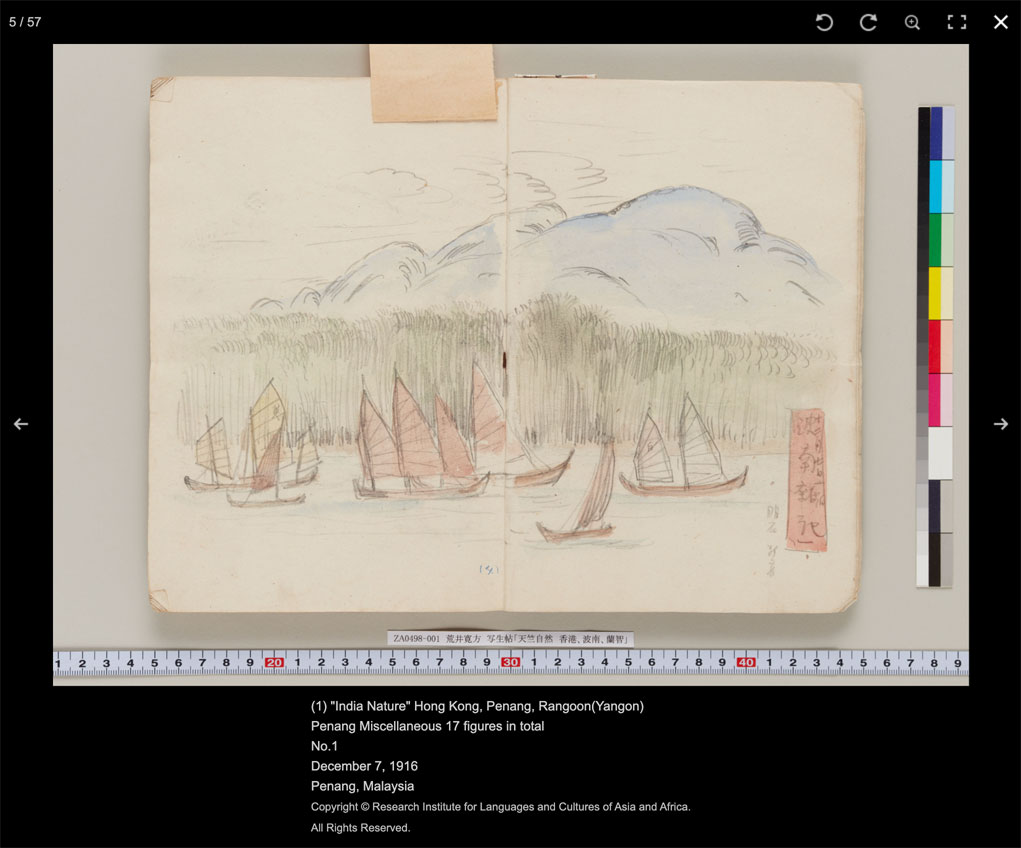
Task: Toggle fullscreen view
Action: click(x=957, y=22)
